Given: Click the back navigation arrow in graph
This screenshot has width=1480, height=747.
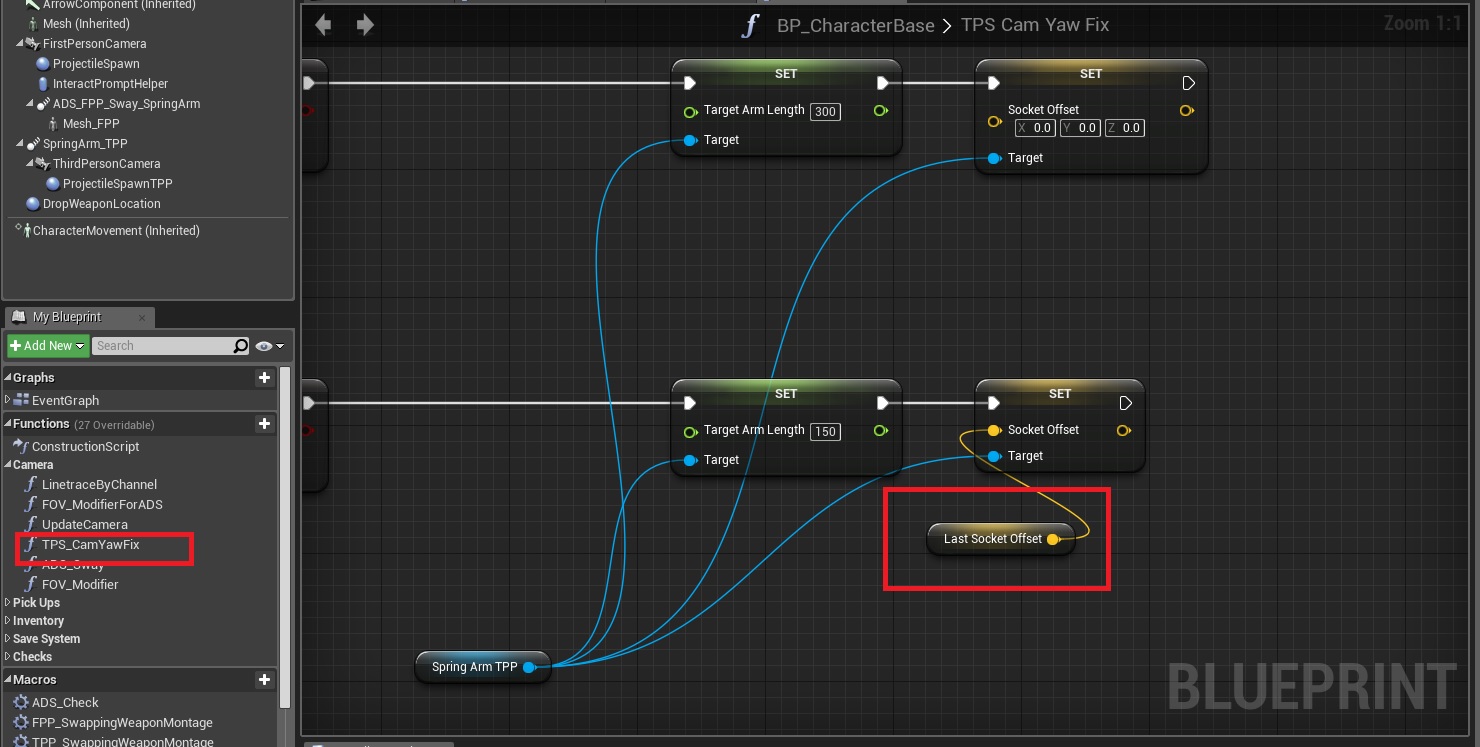Looking at the screenshot, I should pyautogui.click(x=323, y=25).
